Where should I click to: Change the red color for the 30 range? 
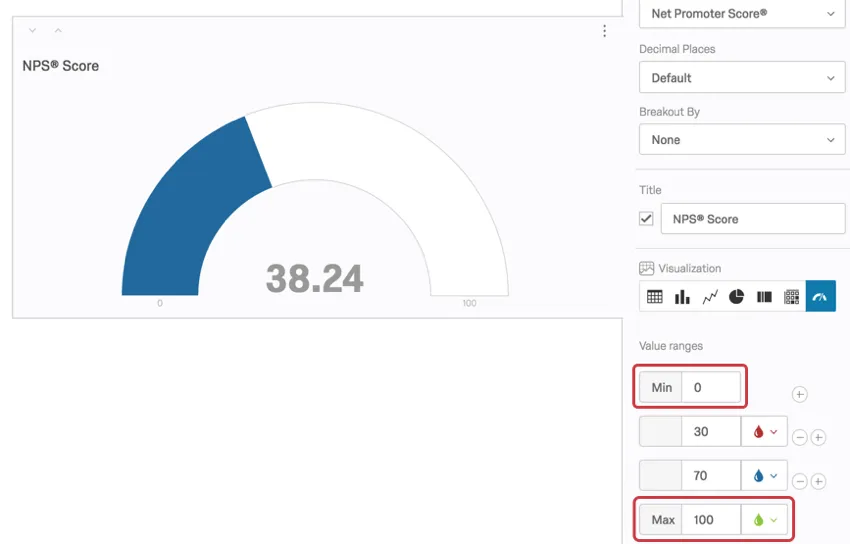[764, 432]
